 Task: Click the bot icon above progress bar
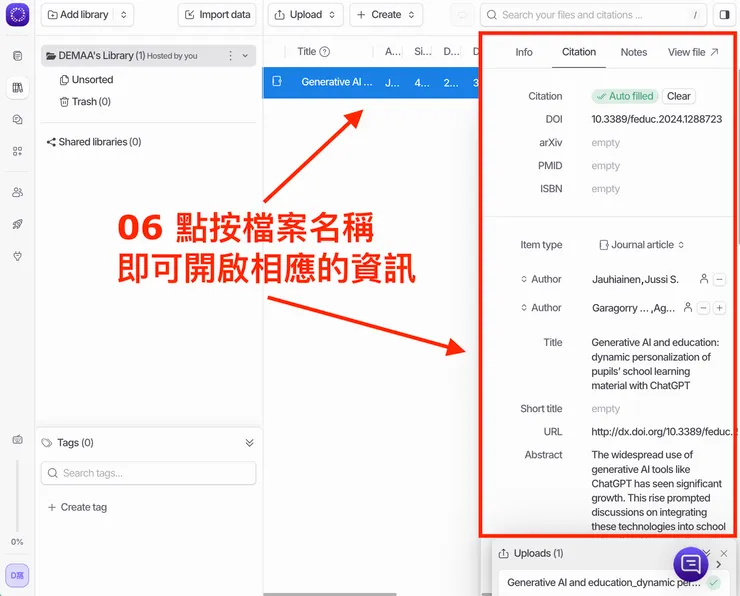click(x=17, y=439)
